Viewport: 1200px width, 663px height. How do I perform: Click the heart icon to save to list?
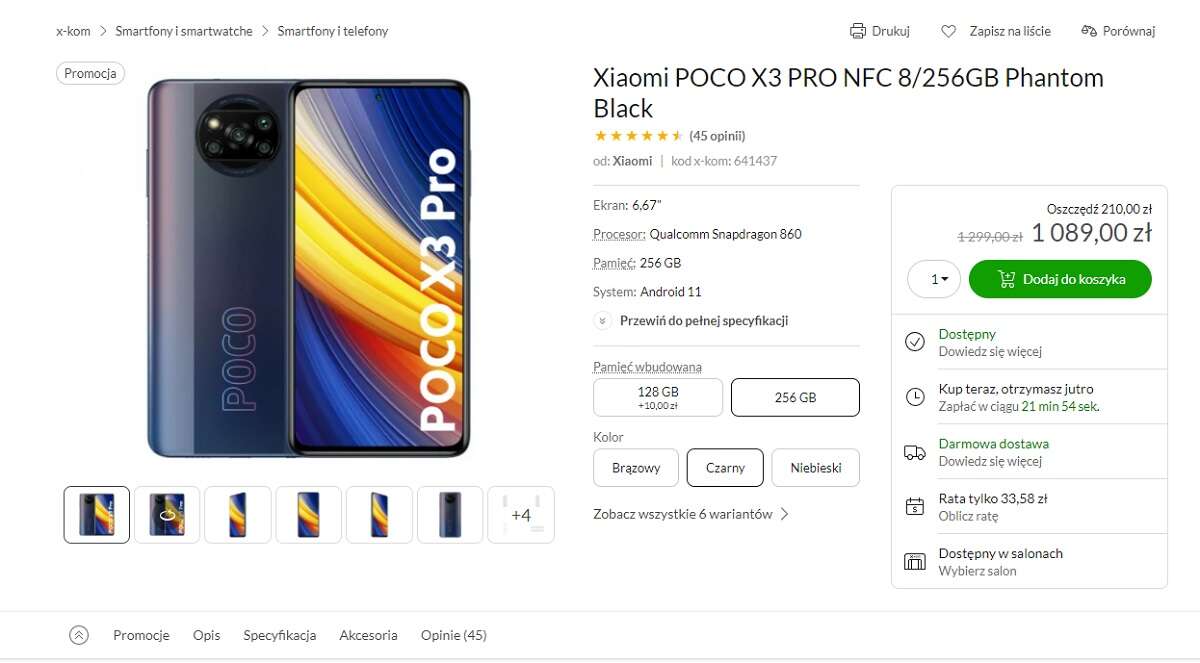point(949,31)
